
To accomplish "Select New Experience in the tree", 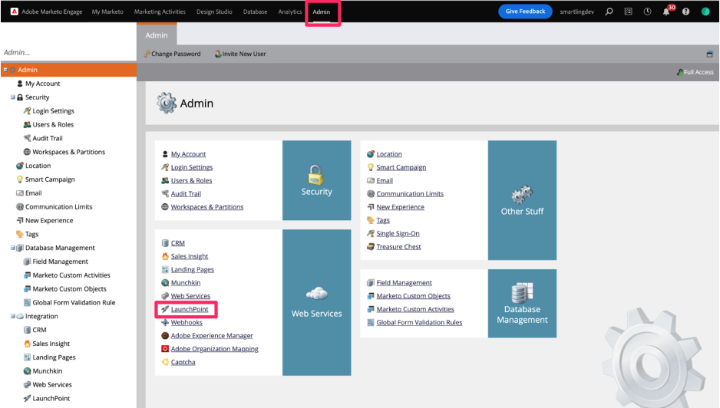I will tap(49, 220).
